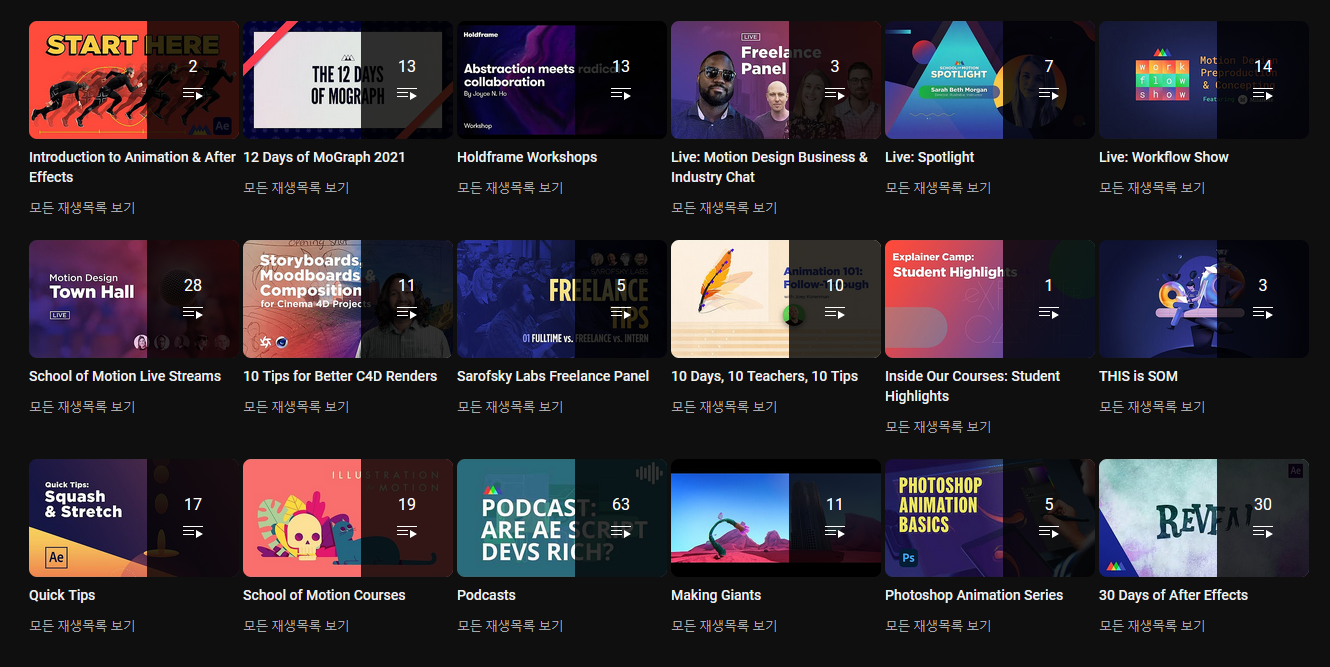This screenshot has width=1330, height=667.
Task: Open THIS is SOM playlist title
Action: coord(1138,376)
